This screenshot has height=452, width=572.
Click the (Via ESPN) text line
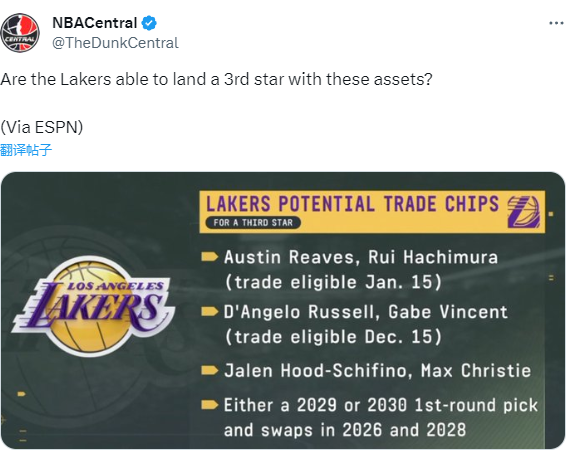(42, 127)
